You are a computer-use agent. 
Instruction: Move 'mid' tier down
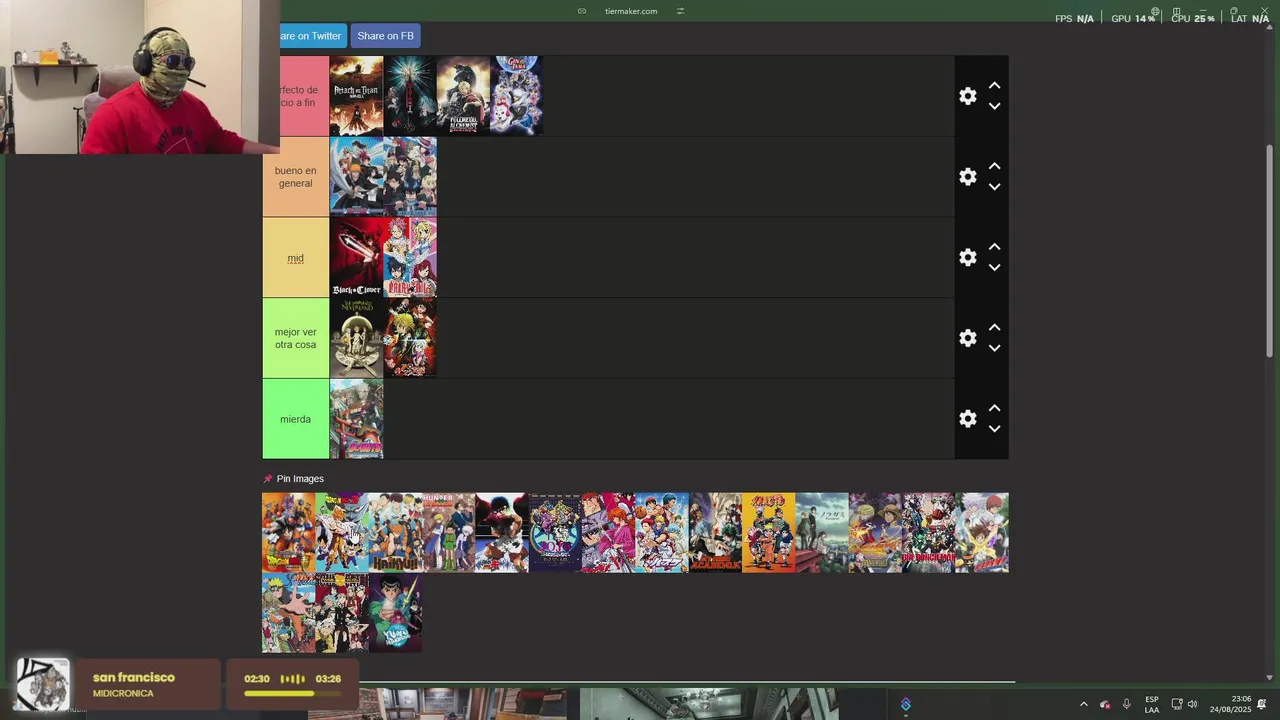click(994, 268)
